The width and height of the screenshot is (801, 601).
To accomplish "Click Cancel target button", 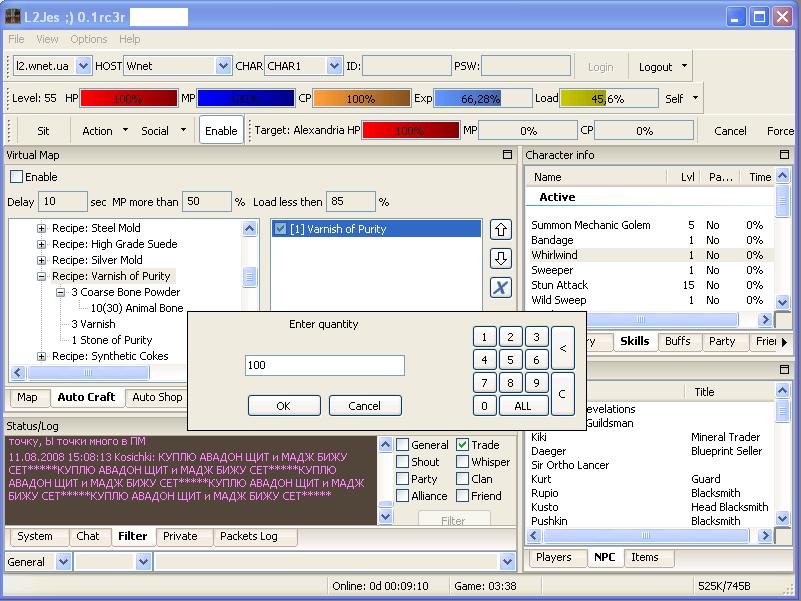I will pos(730,131).
